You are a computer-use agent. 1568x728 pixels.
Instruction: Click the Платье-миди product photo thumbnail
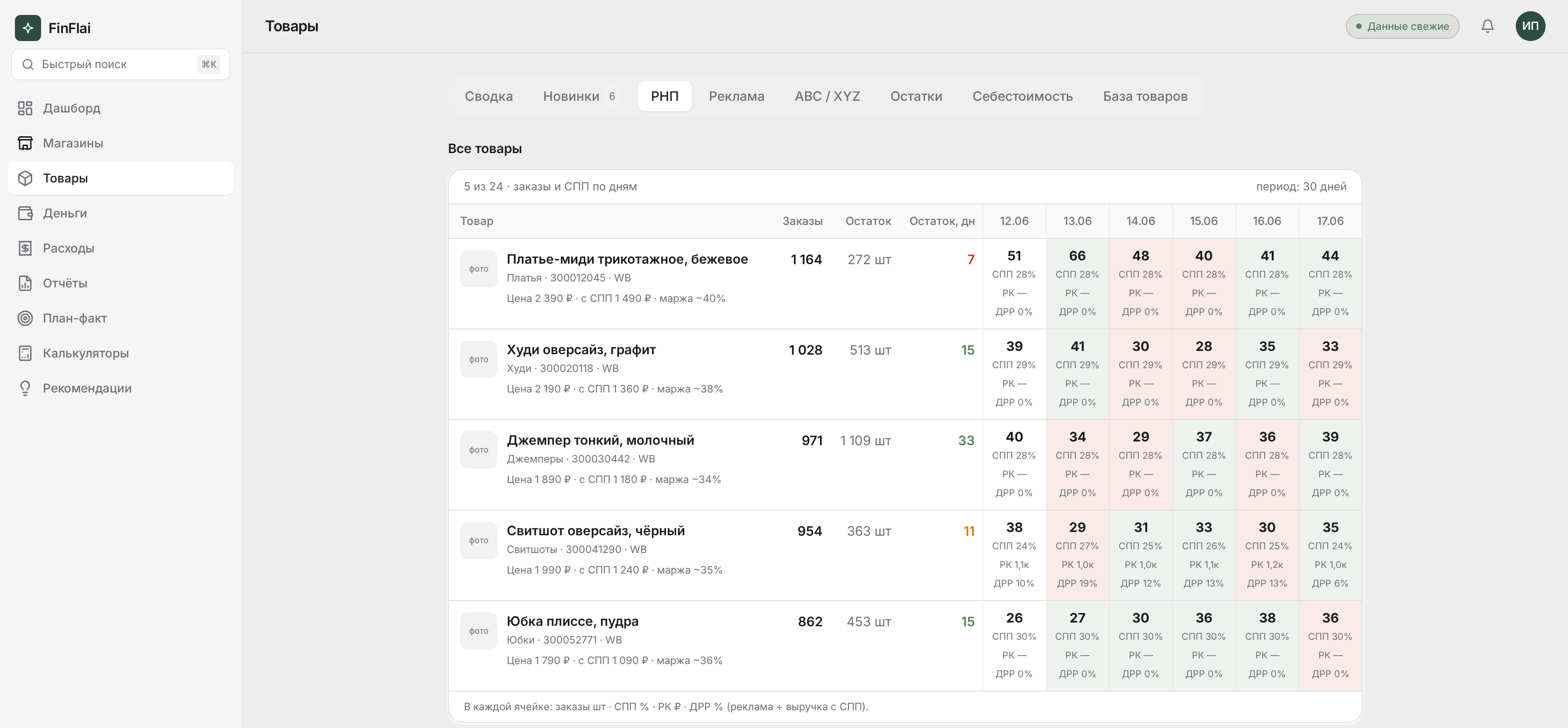tap(478, 269)
